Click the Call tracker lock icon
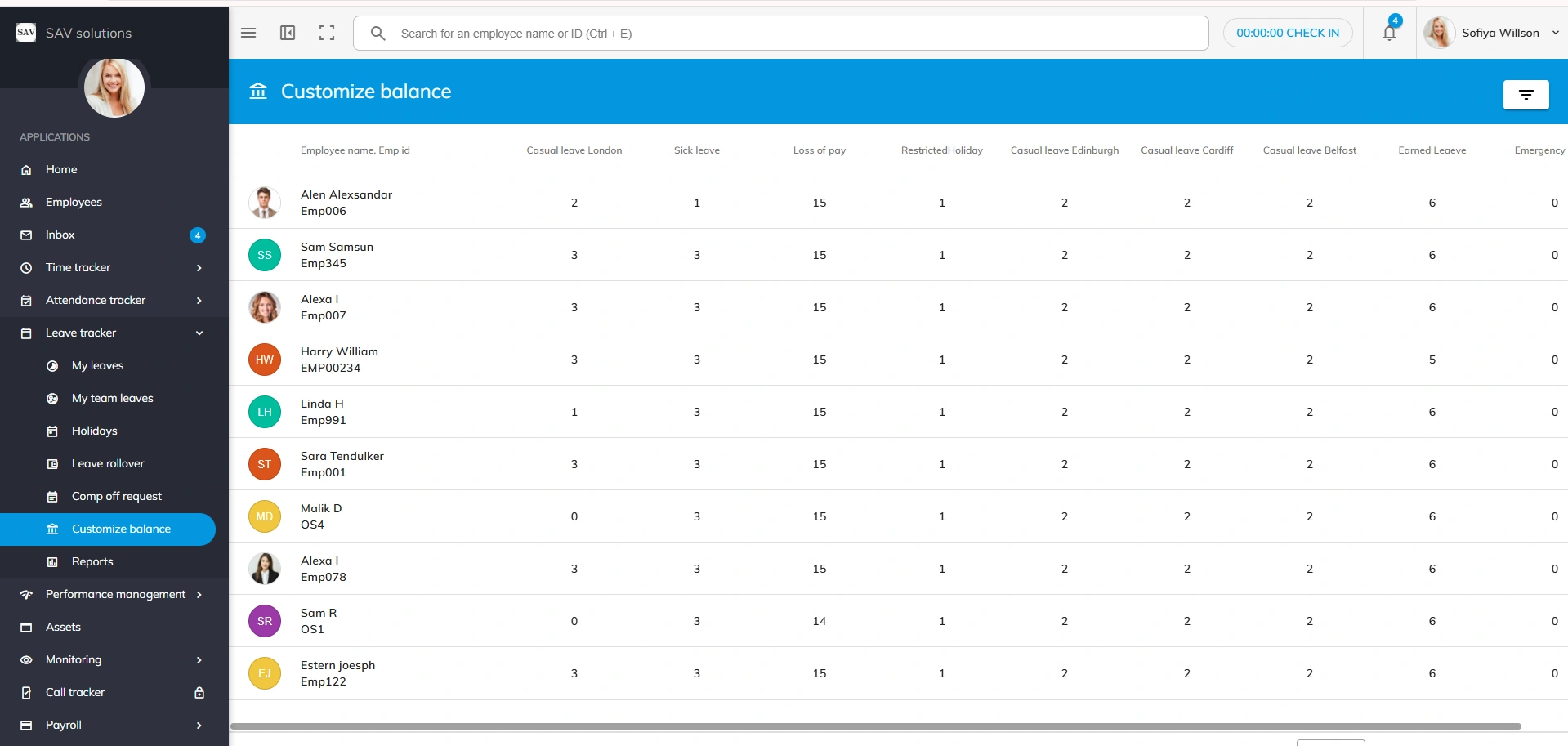The height and width of the screenshot is (746, 1568). coord(199,693)
